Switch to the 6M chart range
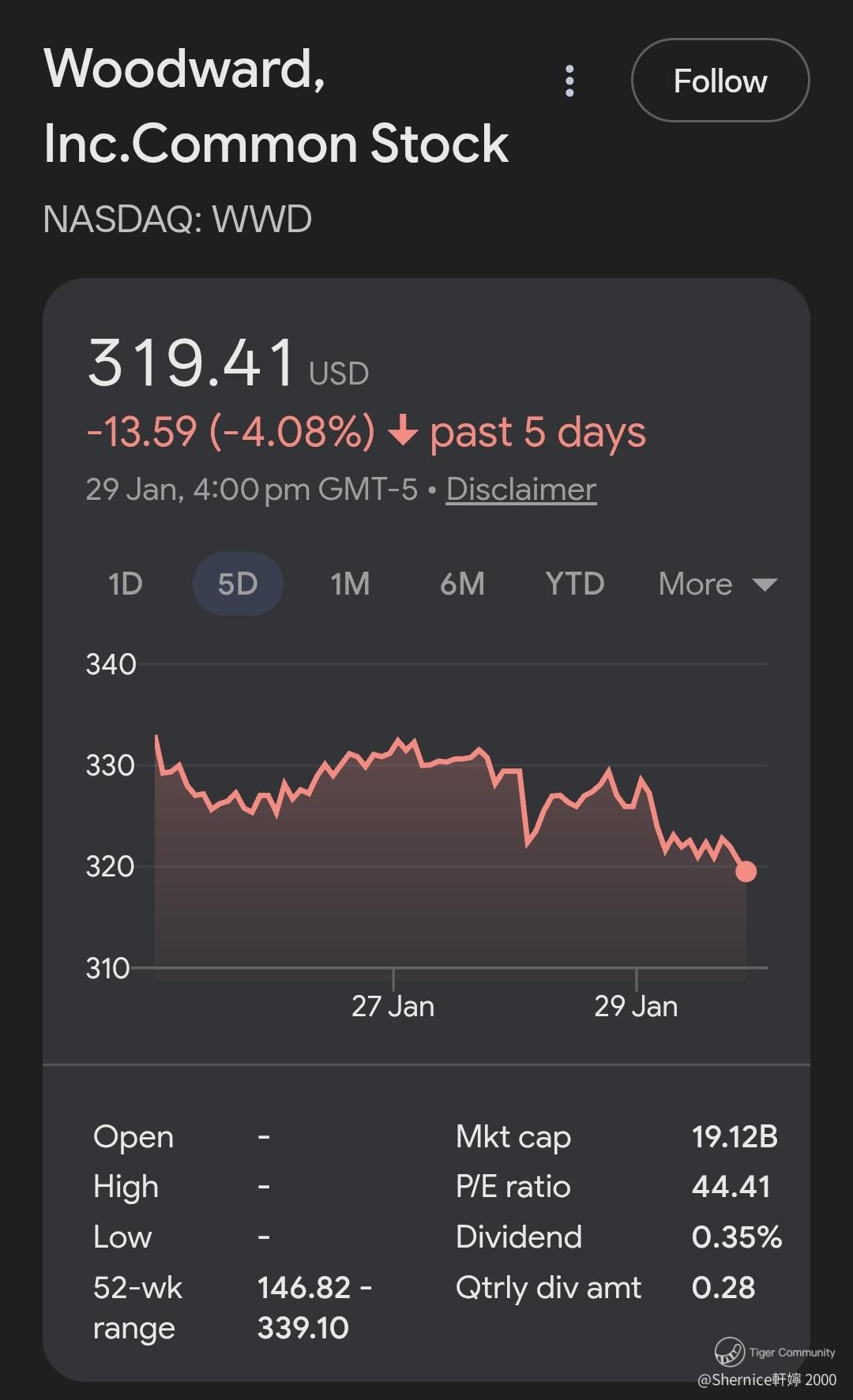 [462, 584]
